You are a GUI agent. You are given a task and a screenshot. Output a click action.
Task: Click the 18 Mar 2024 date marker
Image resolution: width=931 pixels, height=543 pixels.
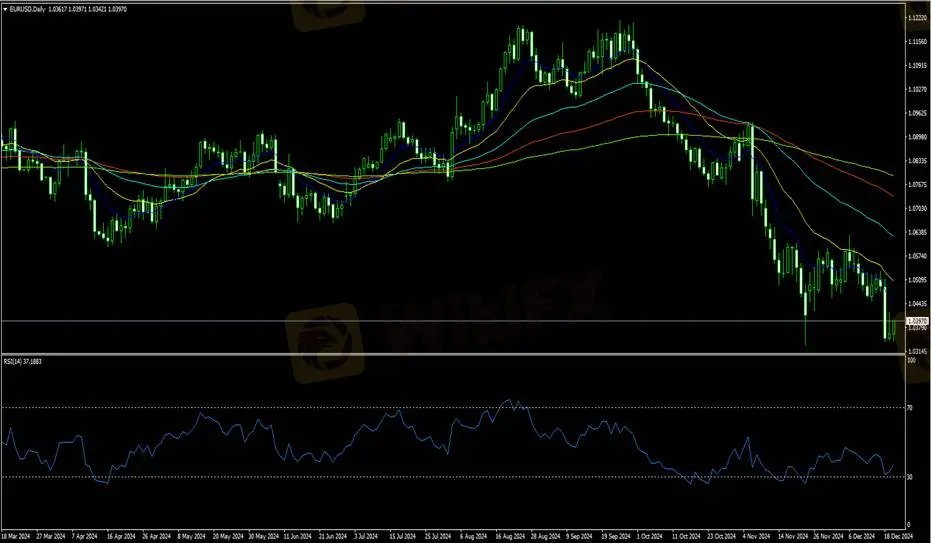click(18, 535)
